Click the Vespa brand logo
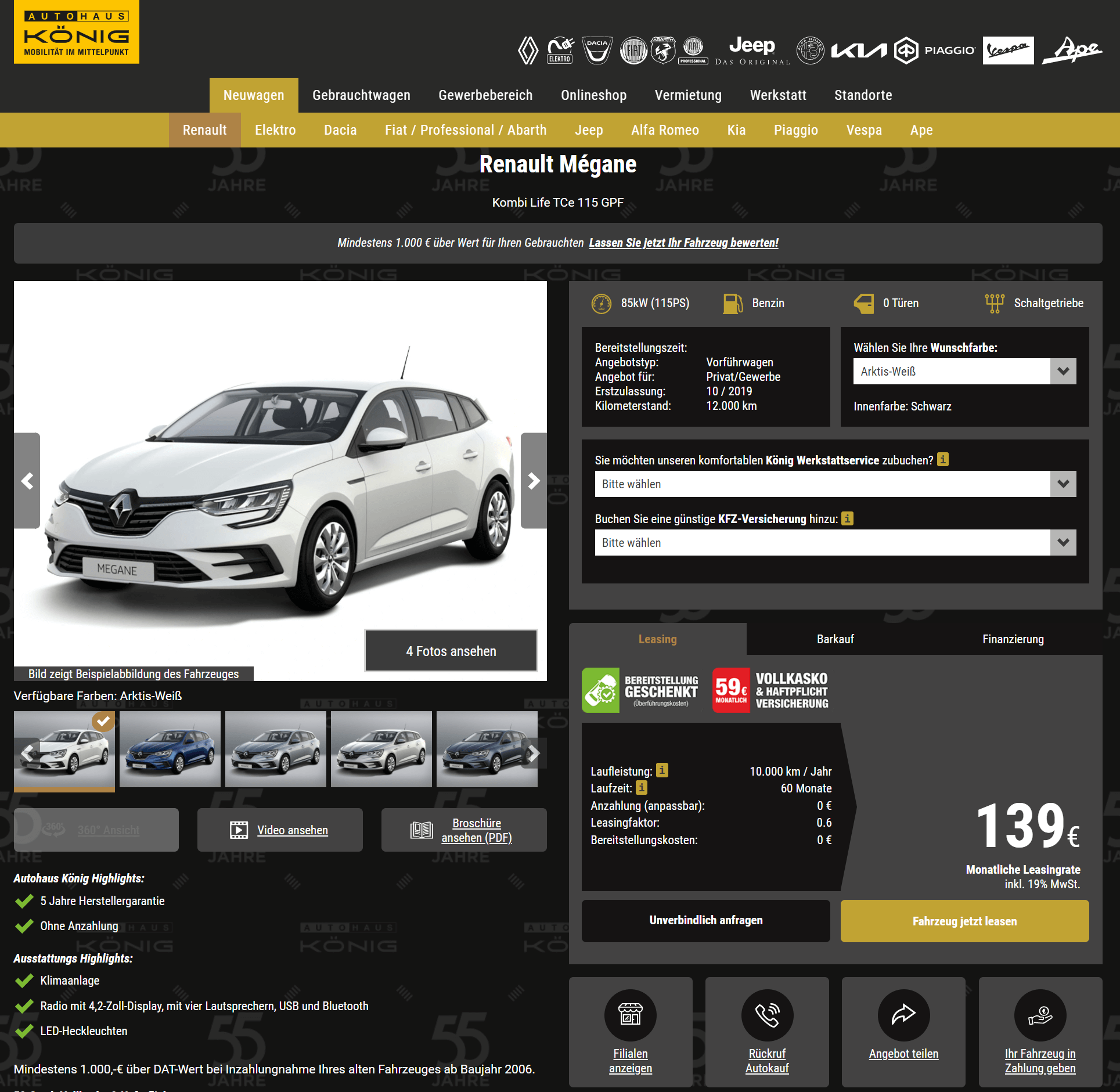Image resolution: width=1120 pixels, height=1092 pixels. tap(1008, 51)
